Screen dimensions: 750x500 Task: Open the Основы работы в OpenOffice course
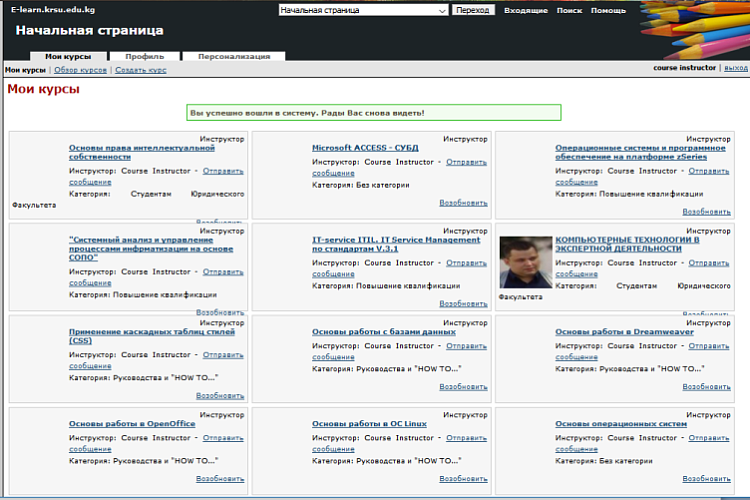pos(132,423)
